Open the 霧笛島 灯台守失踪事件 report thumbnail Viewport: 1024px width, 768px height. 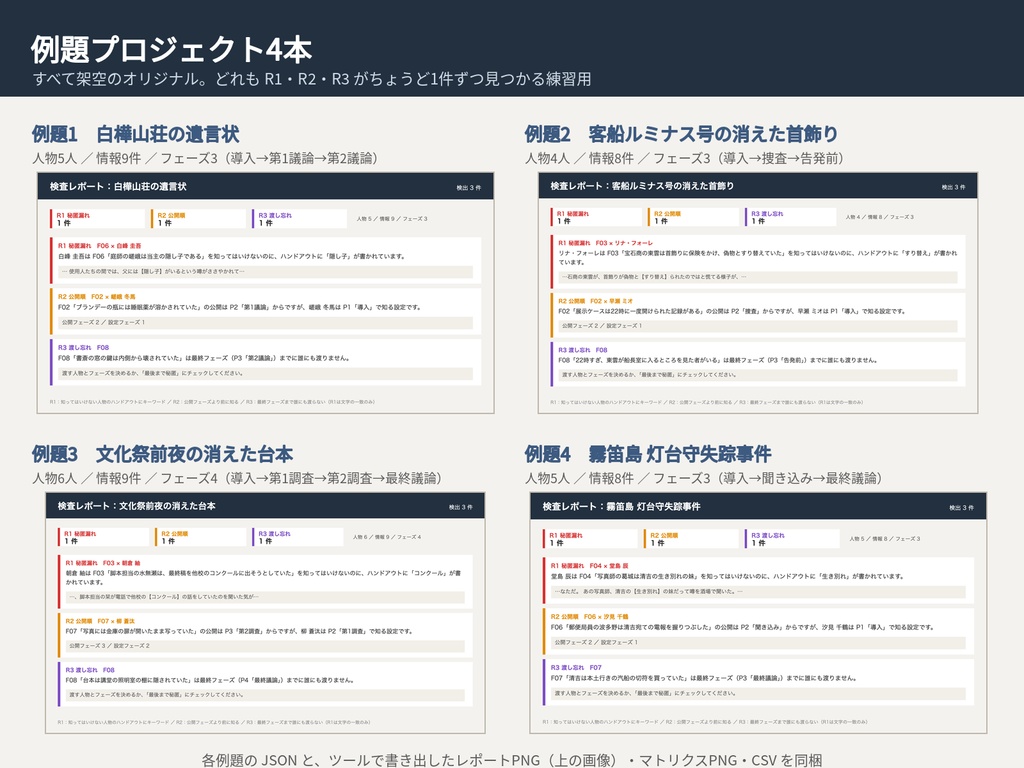pos(758,613)
